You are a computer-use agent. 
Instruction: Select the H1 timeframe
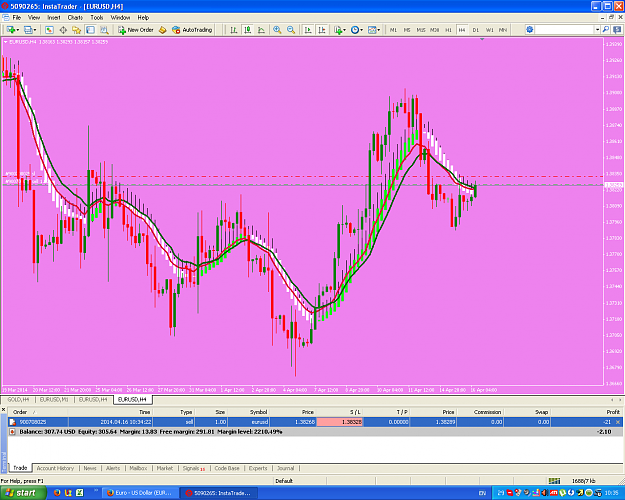[448, 30]
